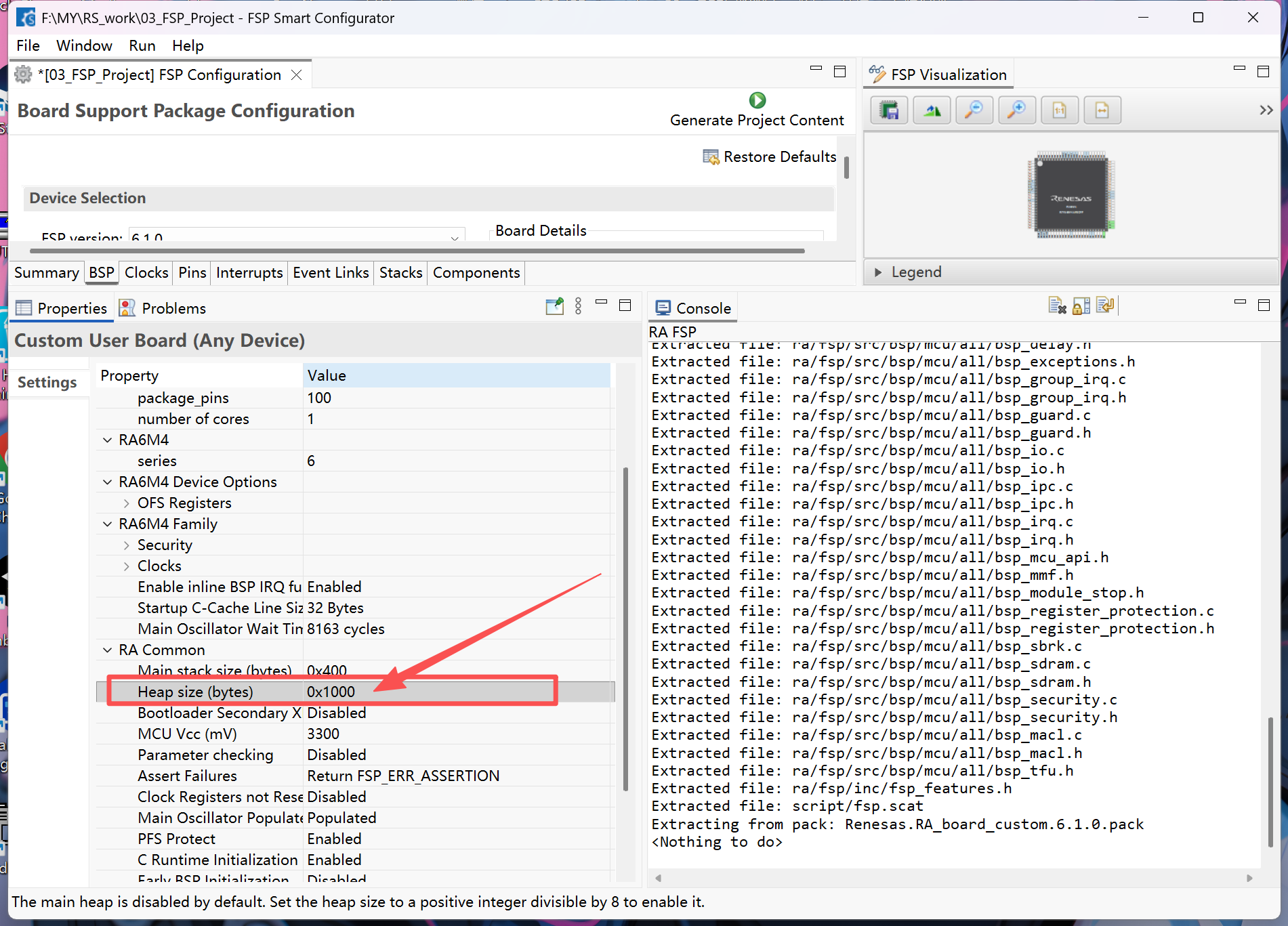Click the Console vertical scrollbar thumb
Screen dimensions: 1288x926
click(1270, 782)
